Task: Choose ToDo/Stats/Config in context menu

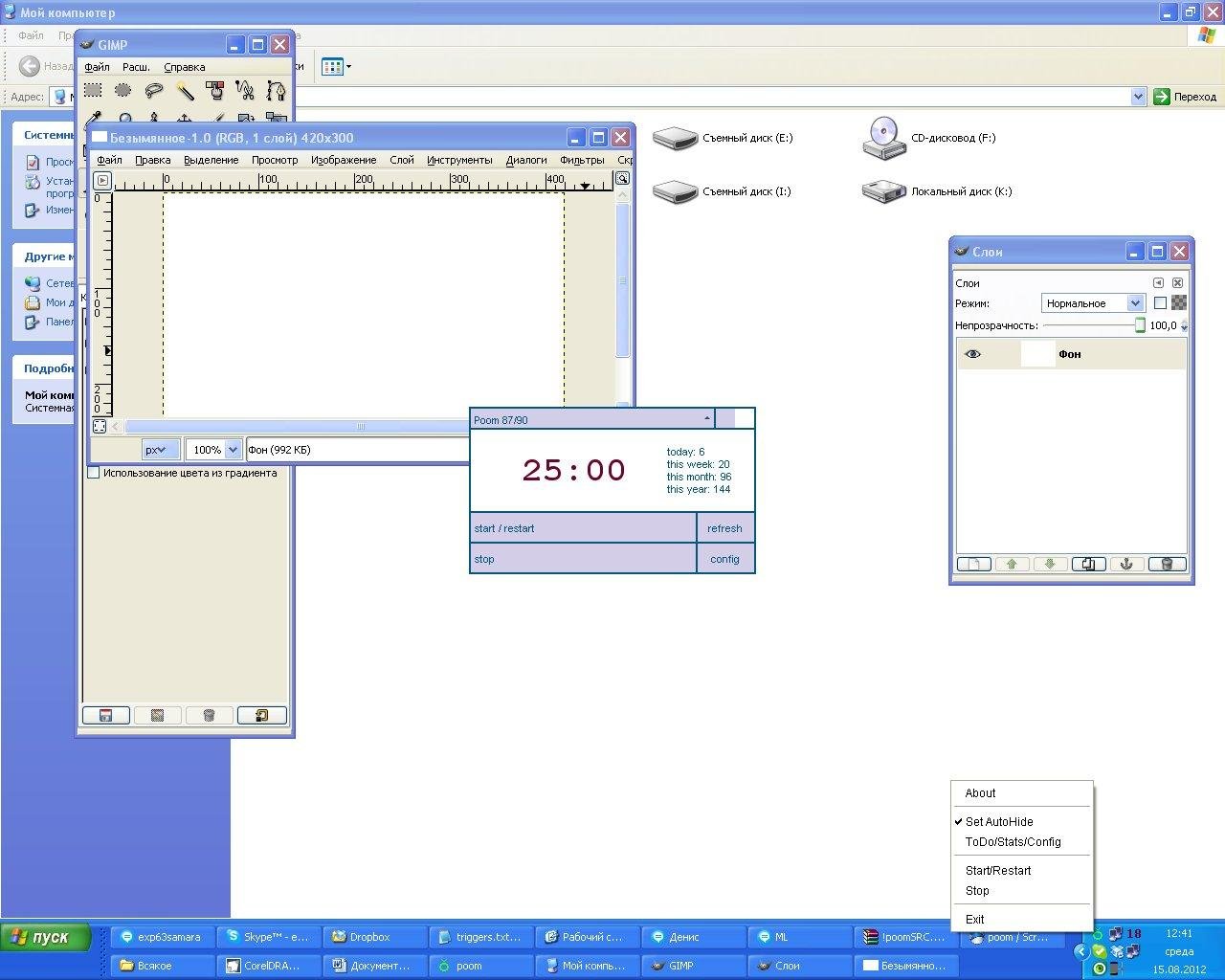Action: coord(1013,842)
